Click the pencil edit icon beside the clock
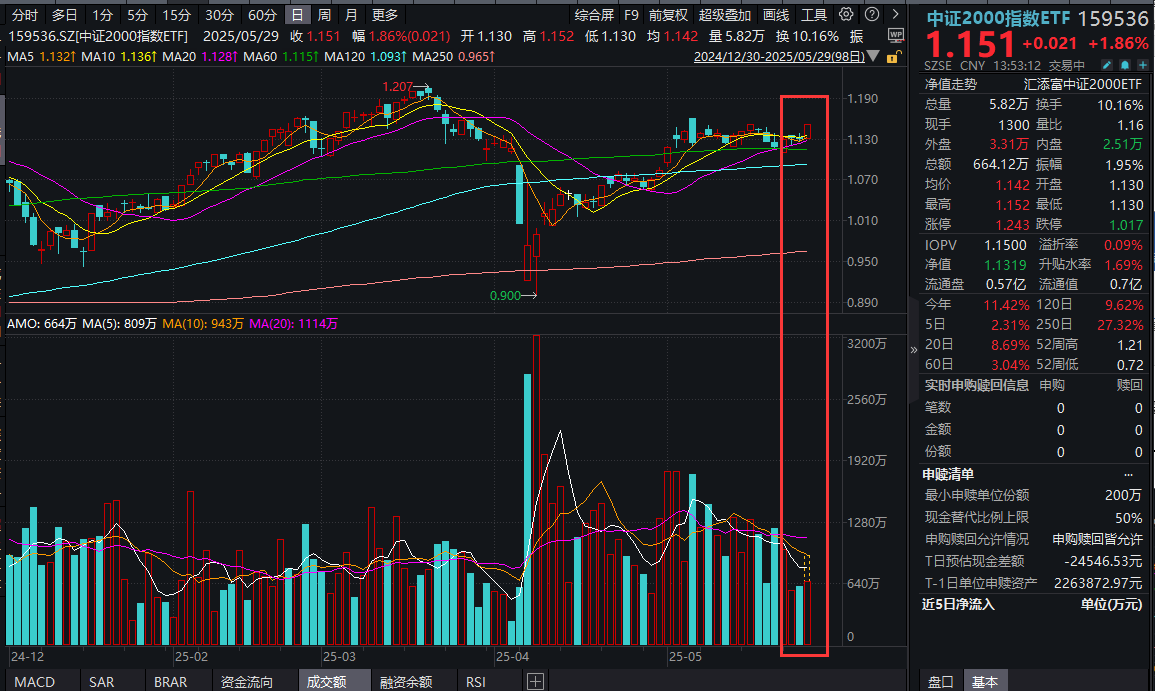The image size is (1155, 691). pyautogui.click(x=1106, y=65)
